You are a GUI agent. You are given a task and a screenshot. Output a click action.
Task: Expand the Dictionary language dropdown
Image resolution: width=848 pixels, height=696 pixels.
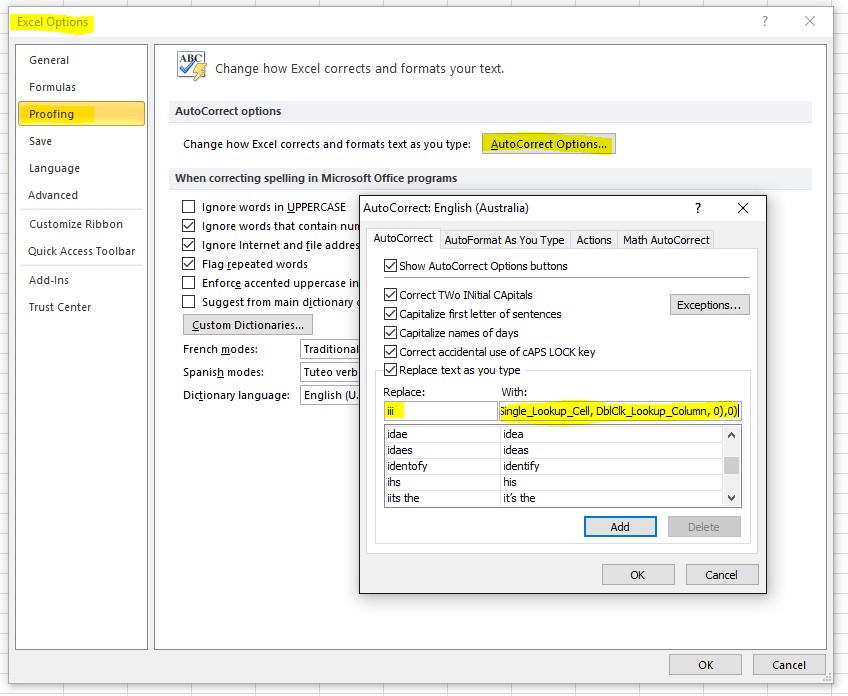click(329, 395)
